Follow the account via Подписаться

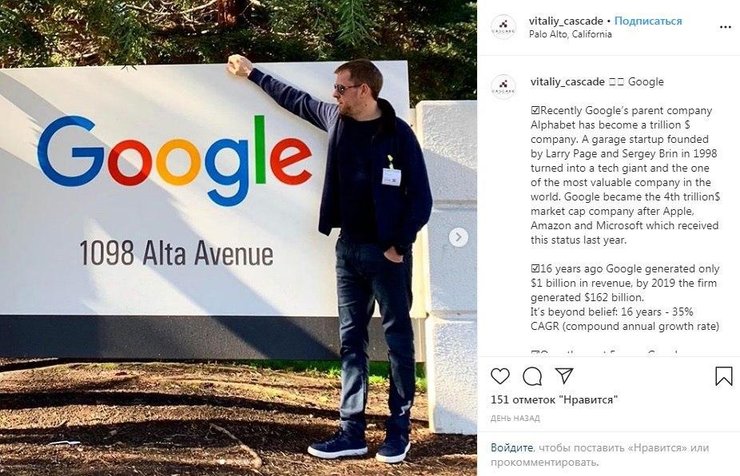pos(648,21)
